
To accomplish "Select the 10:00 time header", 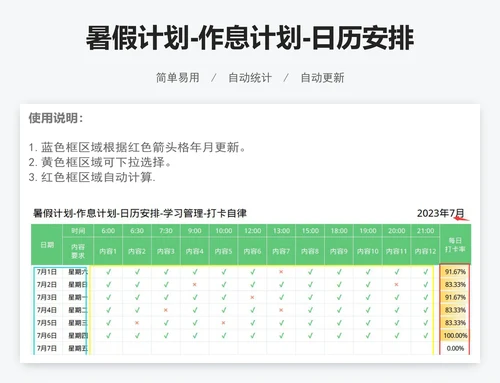I will click(223, 231).
